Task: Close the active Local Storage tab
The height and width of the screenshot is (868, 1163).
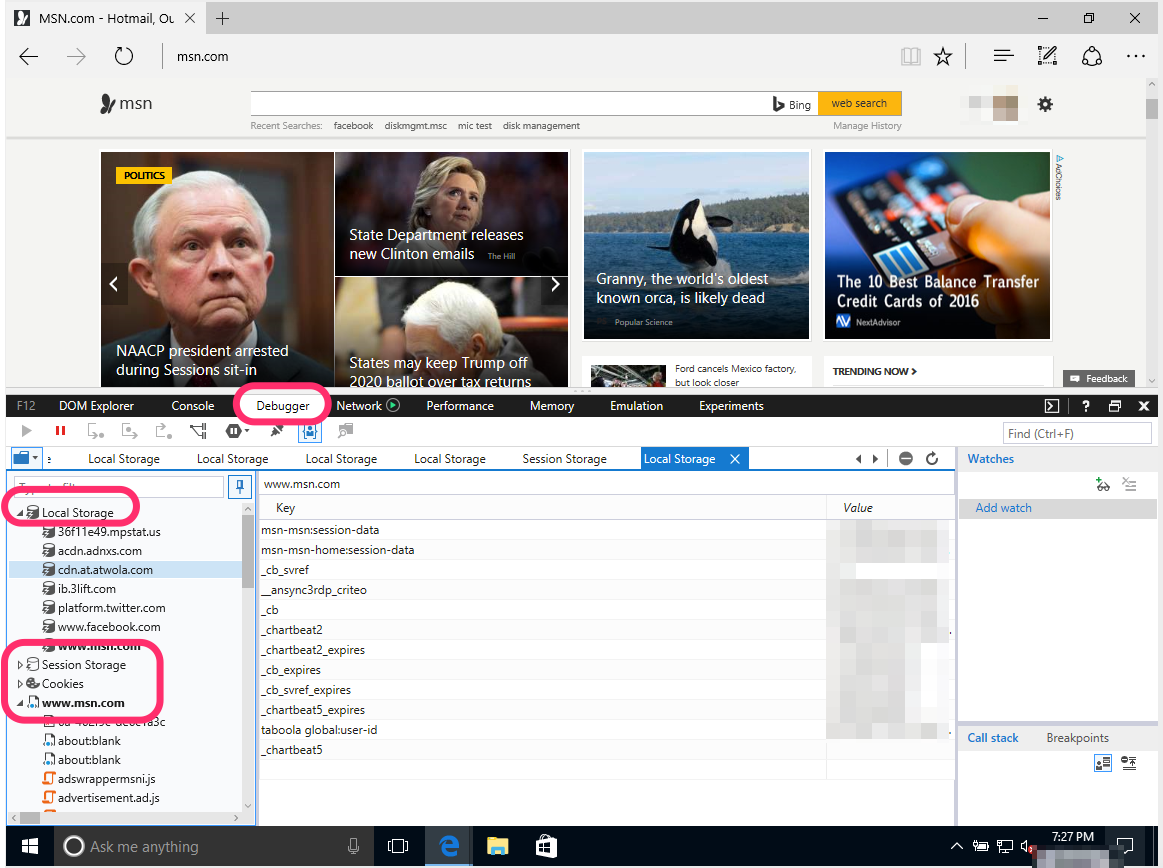Action: [x=735, y=459]
